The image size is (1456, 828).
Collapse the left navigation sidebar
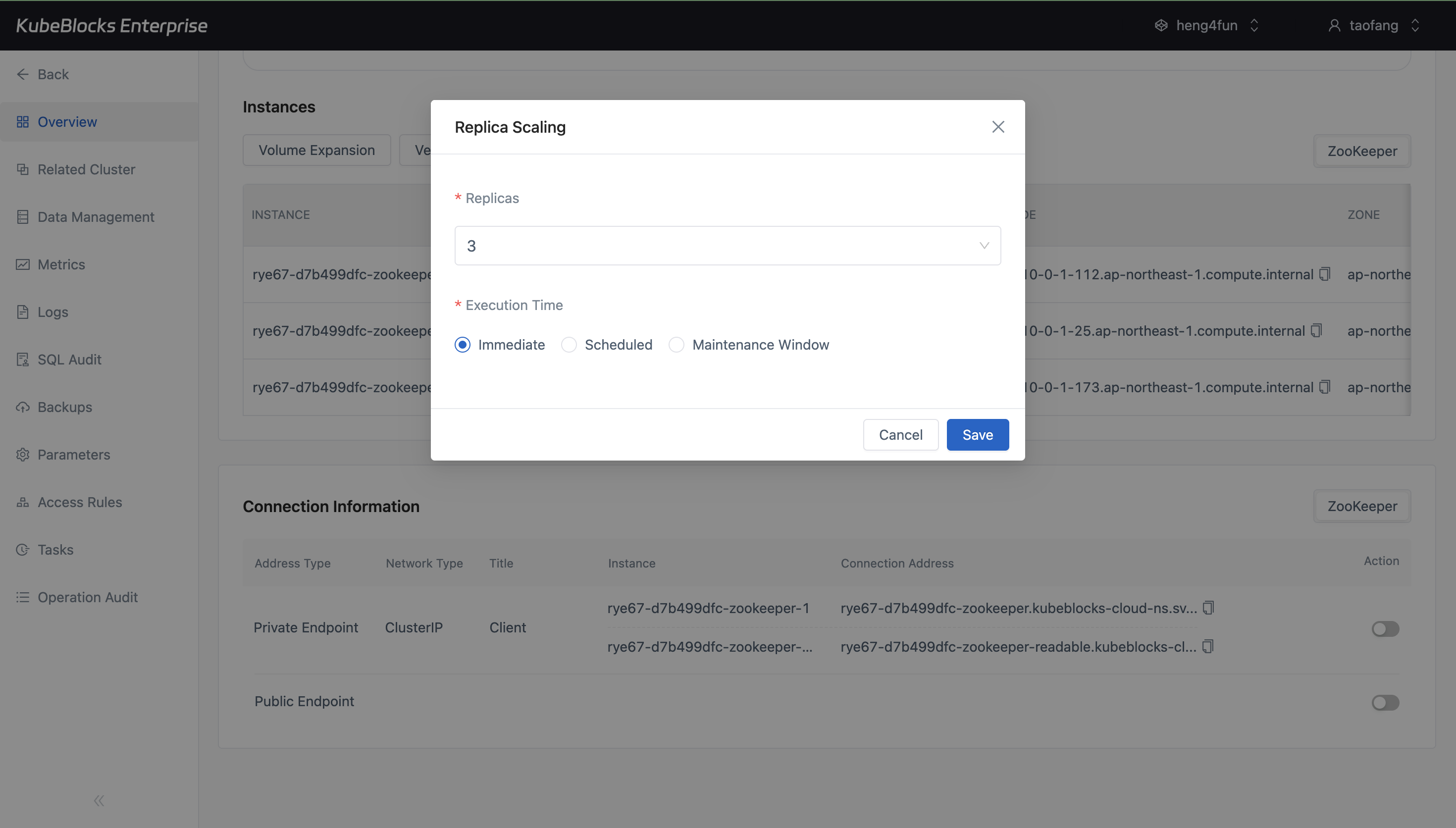(99, 800)
